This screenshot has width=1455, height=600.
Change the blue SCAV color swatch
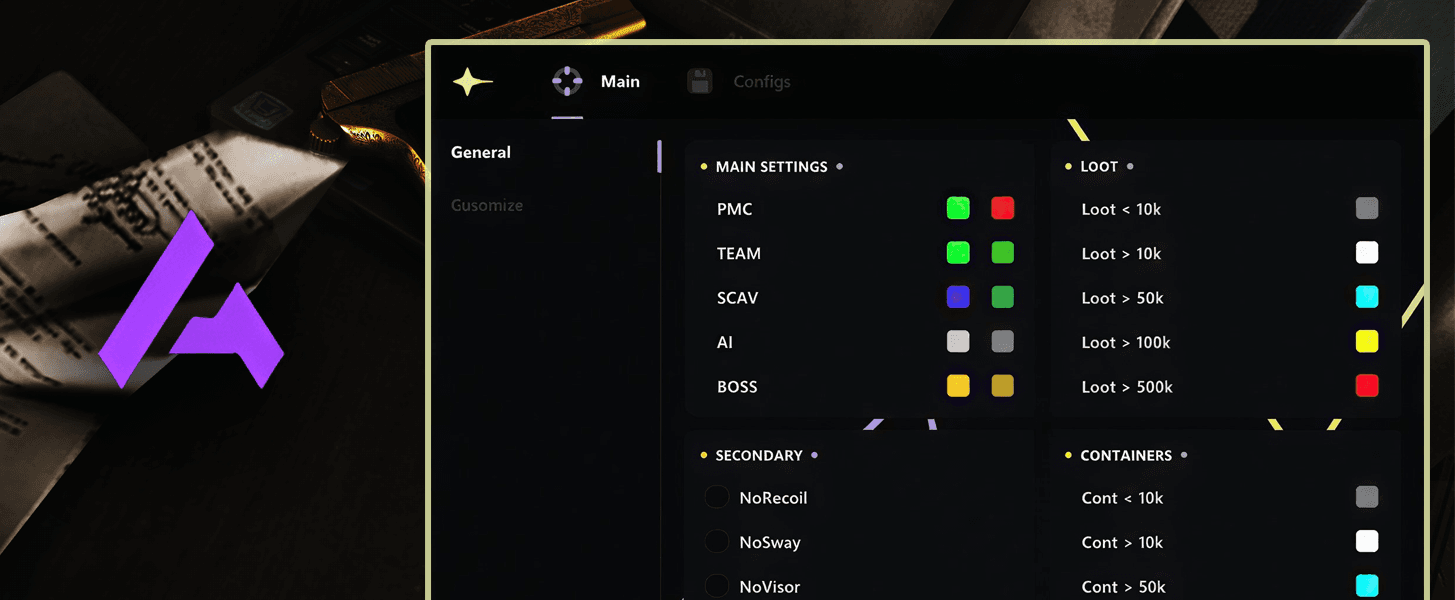pos(958,297)
